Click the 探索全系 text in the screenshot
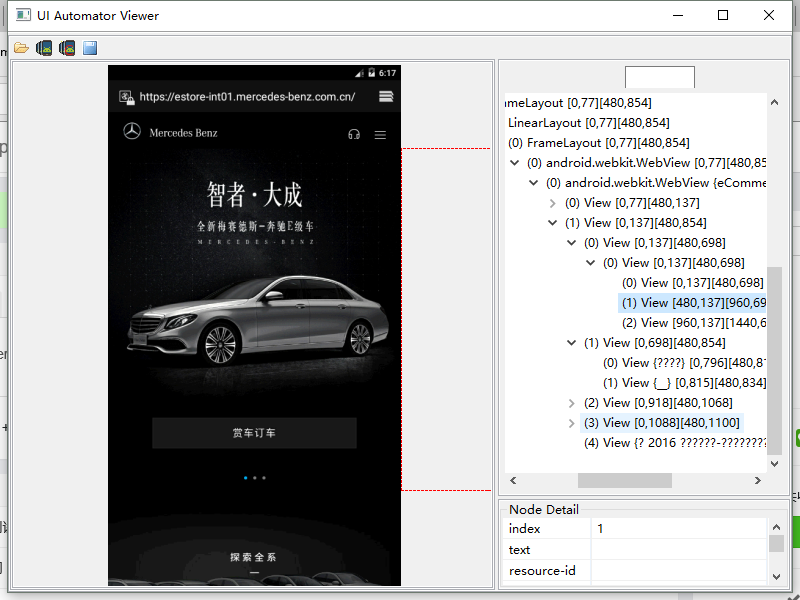Viewport: 800px width, 600px height. pyautogui.click(x=253, y=557)
